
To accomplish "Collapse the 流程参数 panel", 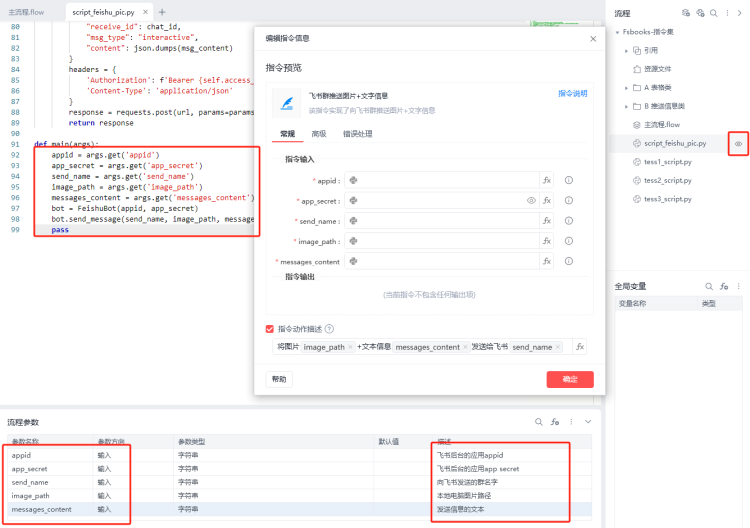I will (588, 422).
